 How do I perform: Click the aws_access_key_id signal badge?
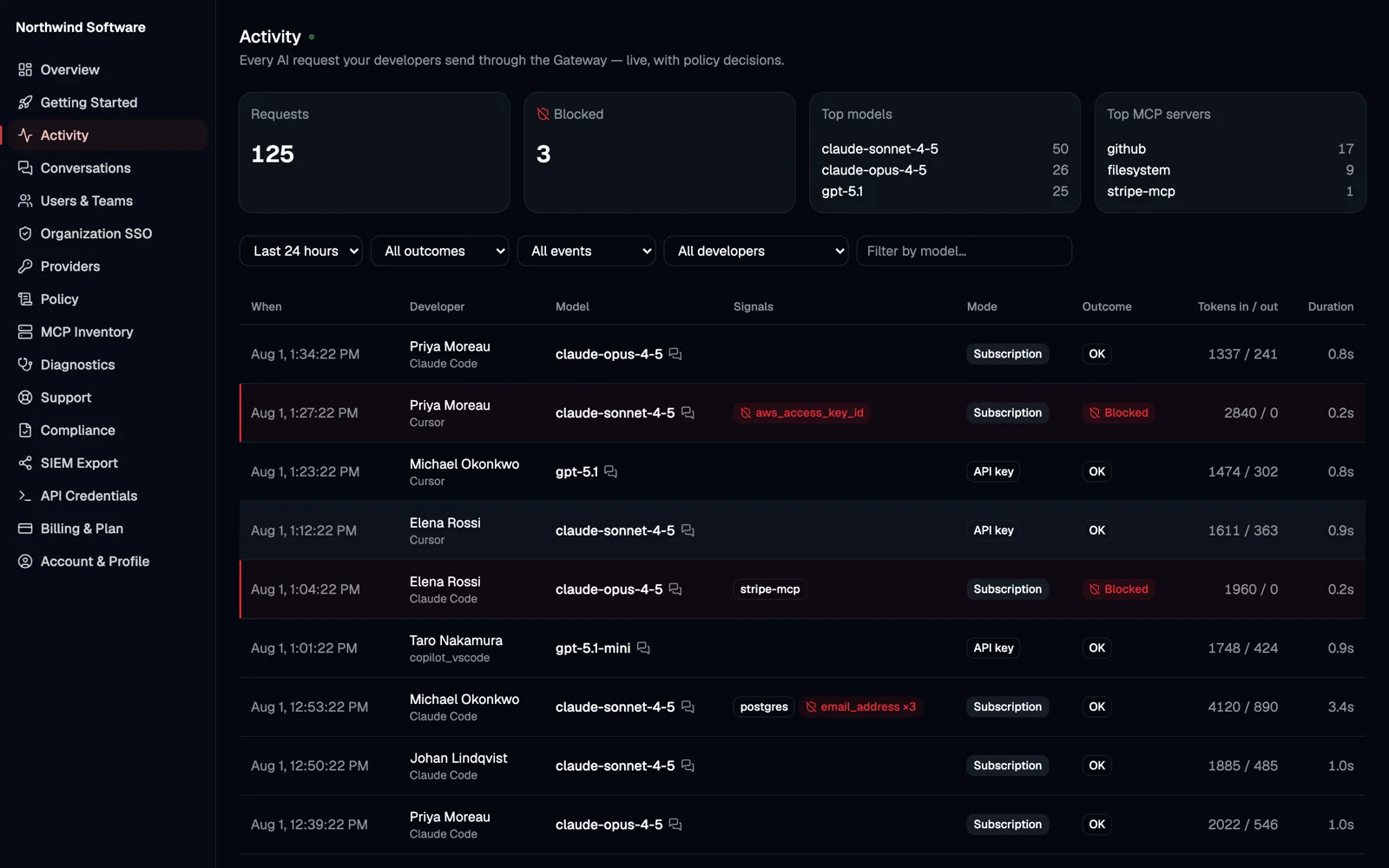coord(802,413)
